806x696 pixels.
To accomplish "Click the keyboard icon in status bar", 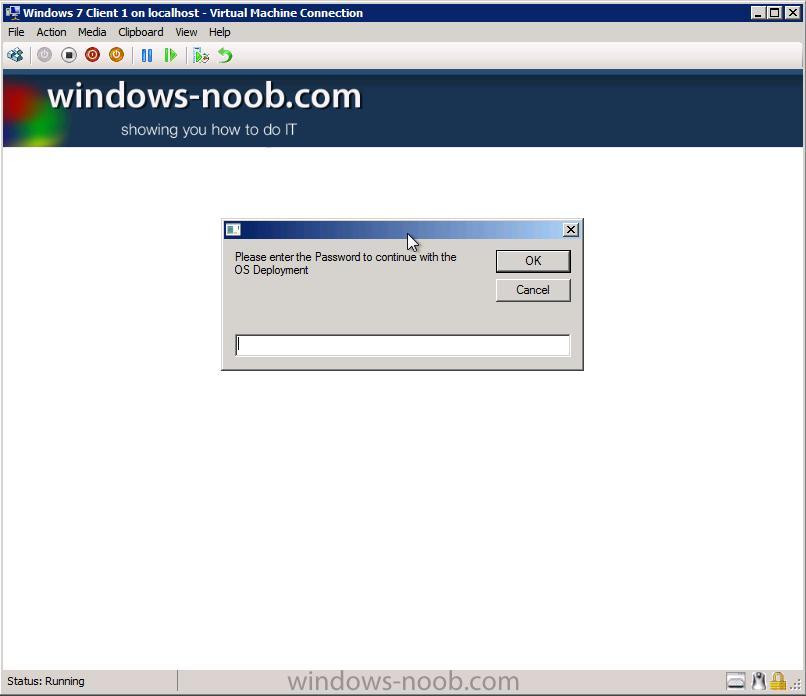I will (736, 681).
